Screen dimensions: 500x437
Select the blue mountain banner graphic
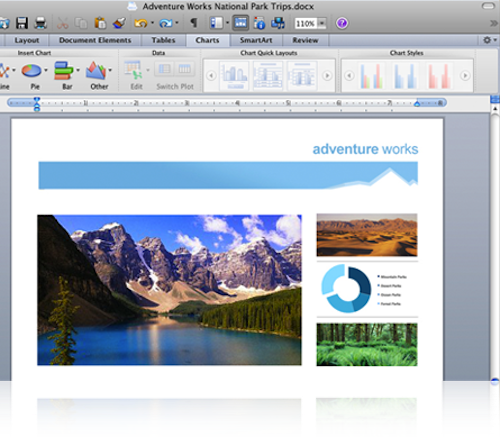pos(228,175)
